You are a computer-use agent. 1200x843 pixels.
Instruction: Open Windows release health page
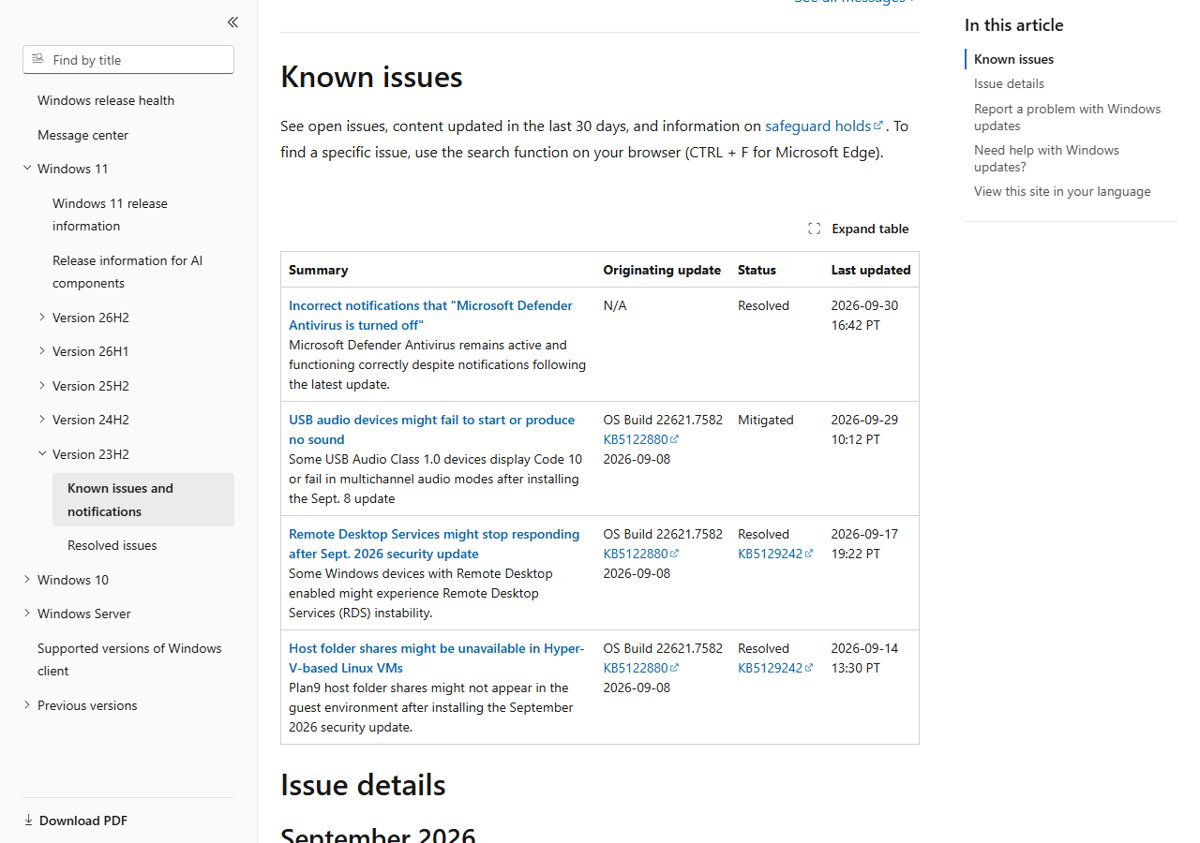(106, 100)
